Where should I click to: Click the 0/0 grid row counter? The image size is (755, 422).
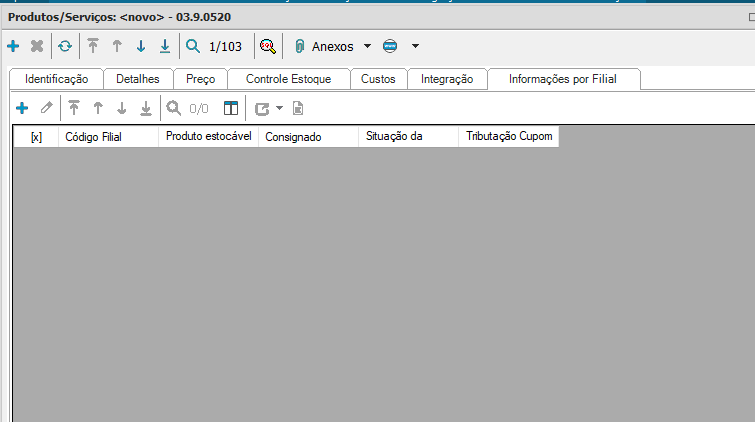pyautogui.click(x=199, y=109)
